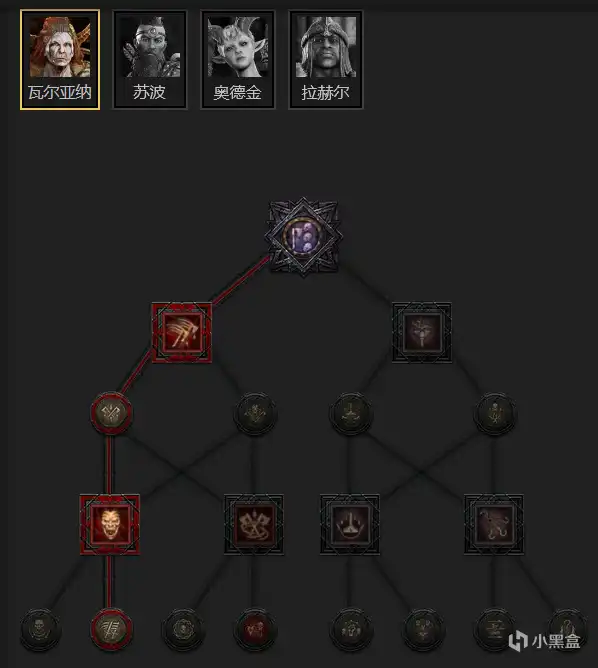598x668 pixels.
Task: Click the purple core skill node at top
Action: point(303,237)
